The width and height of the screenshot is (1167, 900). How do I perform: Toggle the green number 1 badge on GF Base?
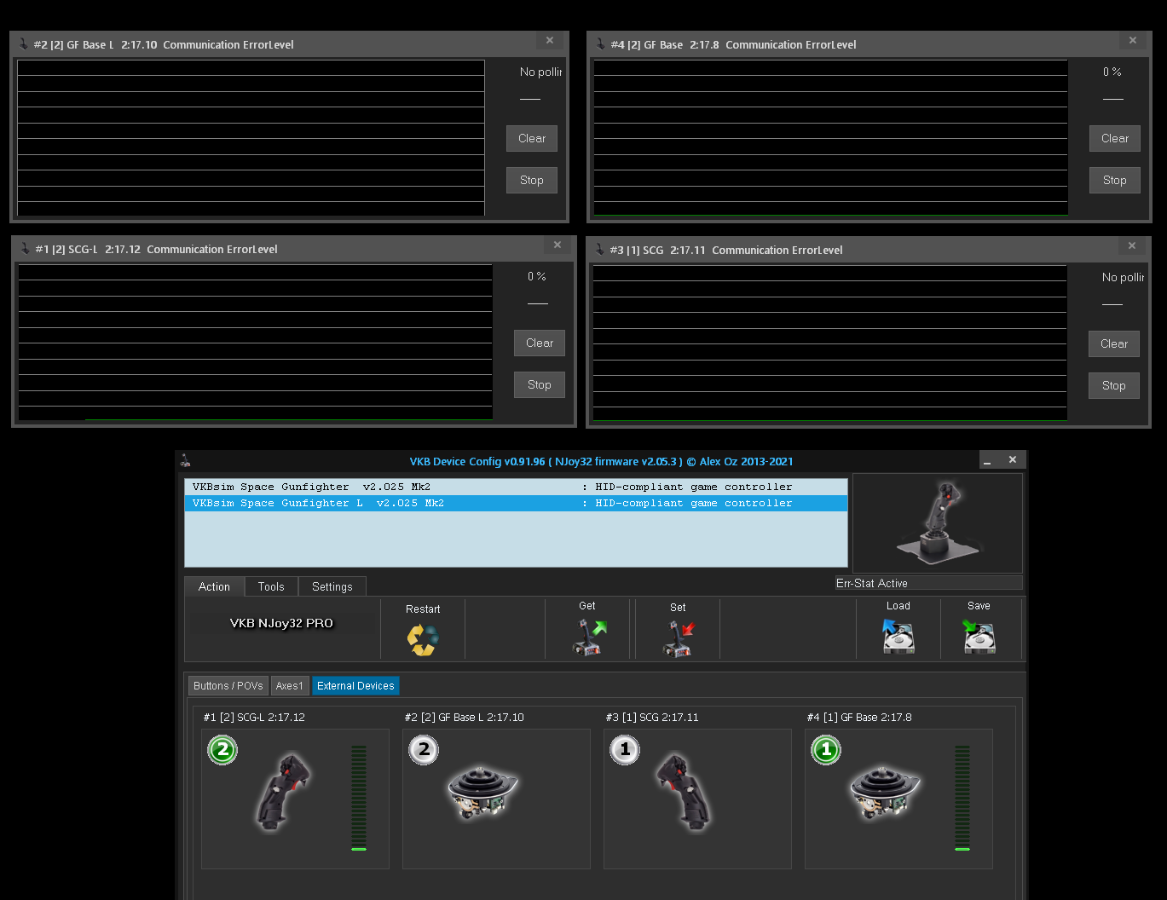pos(825,750)
